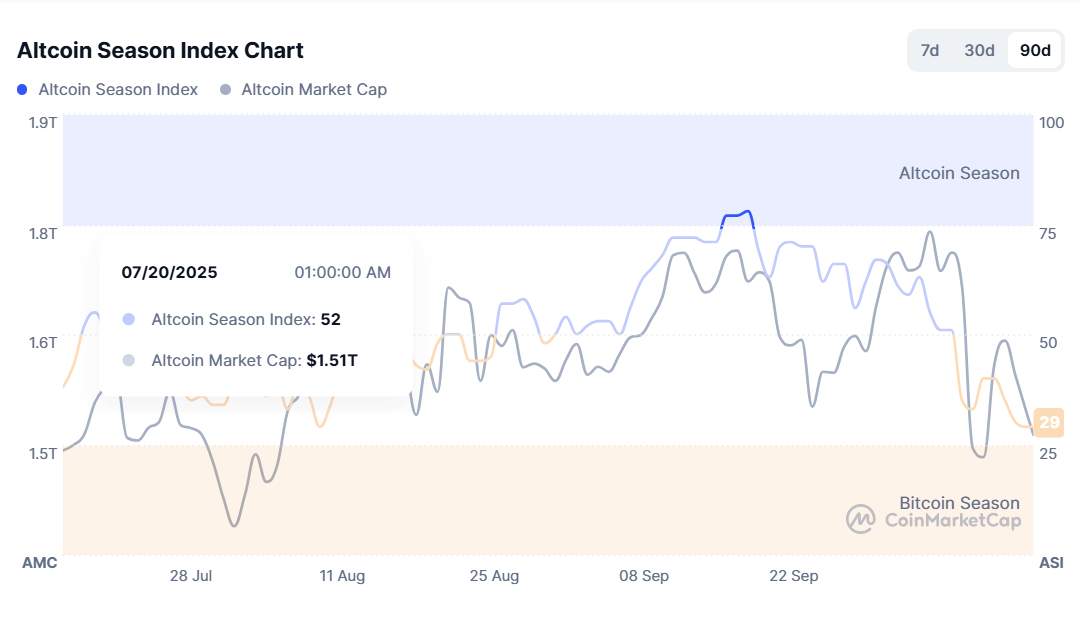The image size is (1081, 633).
Task: Click the tooltip's Altcoin Season Index dot
Action: [x=128, y=320]
